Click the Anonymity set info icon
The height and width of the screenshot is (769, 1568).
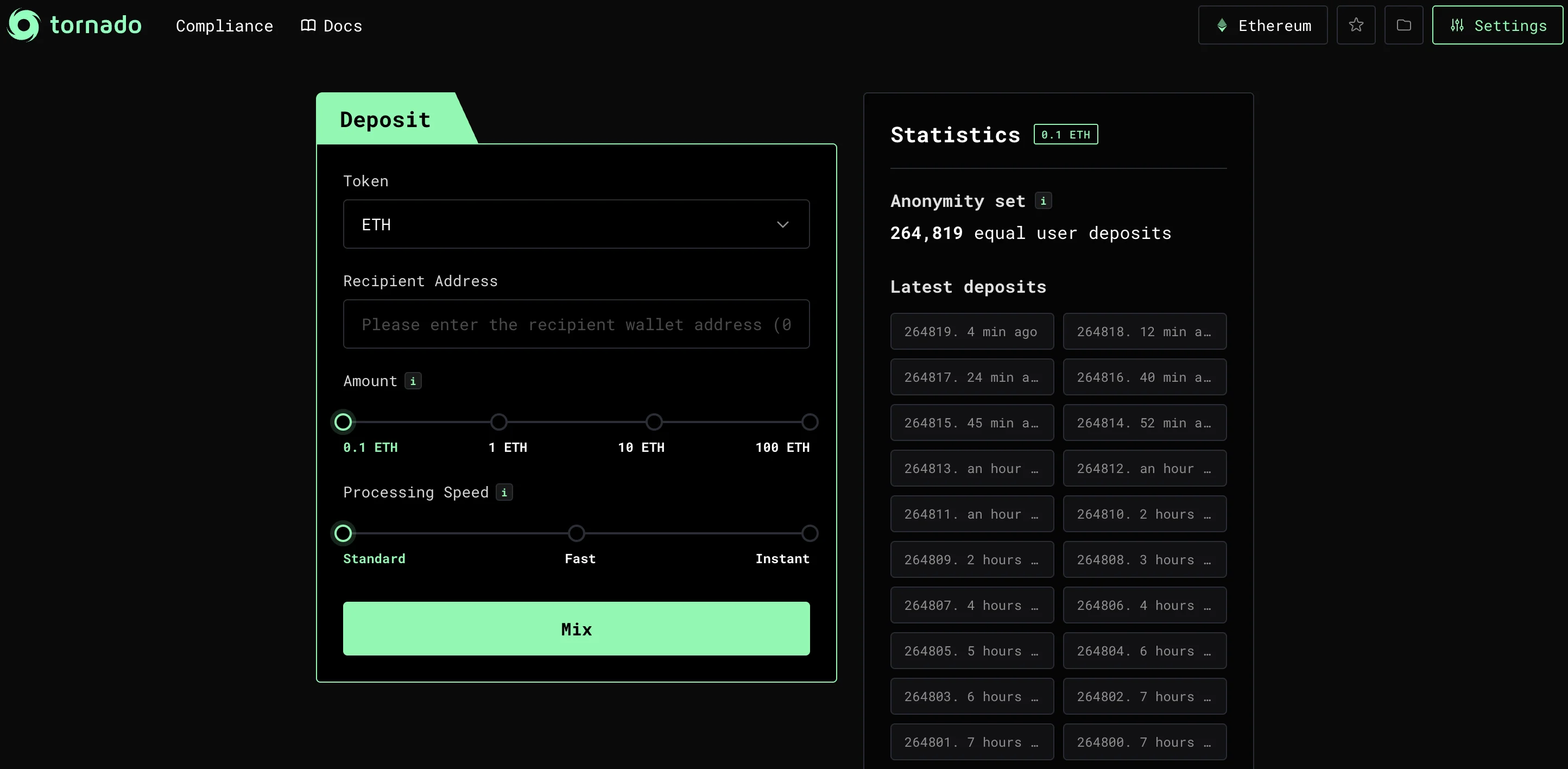pos(1044,201)
